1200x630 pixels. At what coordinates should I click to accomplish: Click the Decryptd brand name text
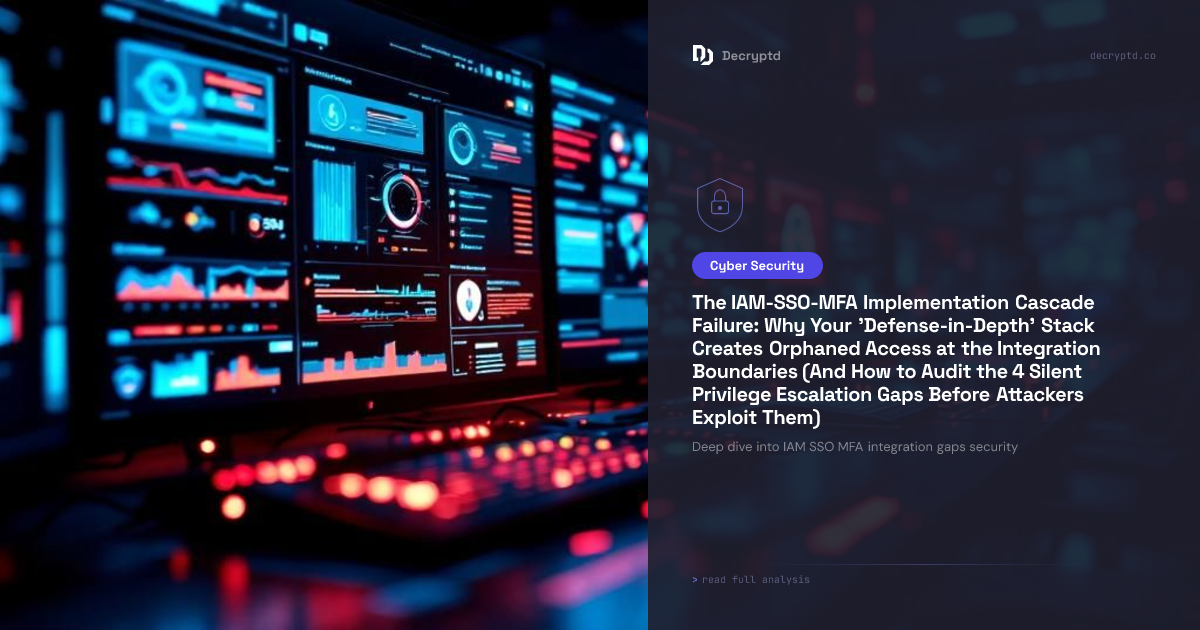point(751,56)
